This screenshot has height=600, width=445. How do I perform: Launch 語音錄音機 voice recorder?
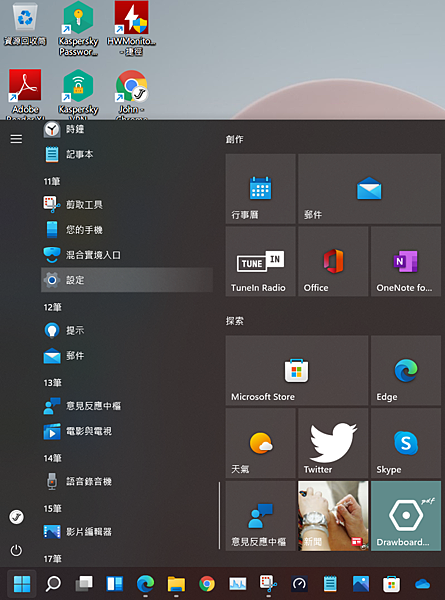127,481
